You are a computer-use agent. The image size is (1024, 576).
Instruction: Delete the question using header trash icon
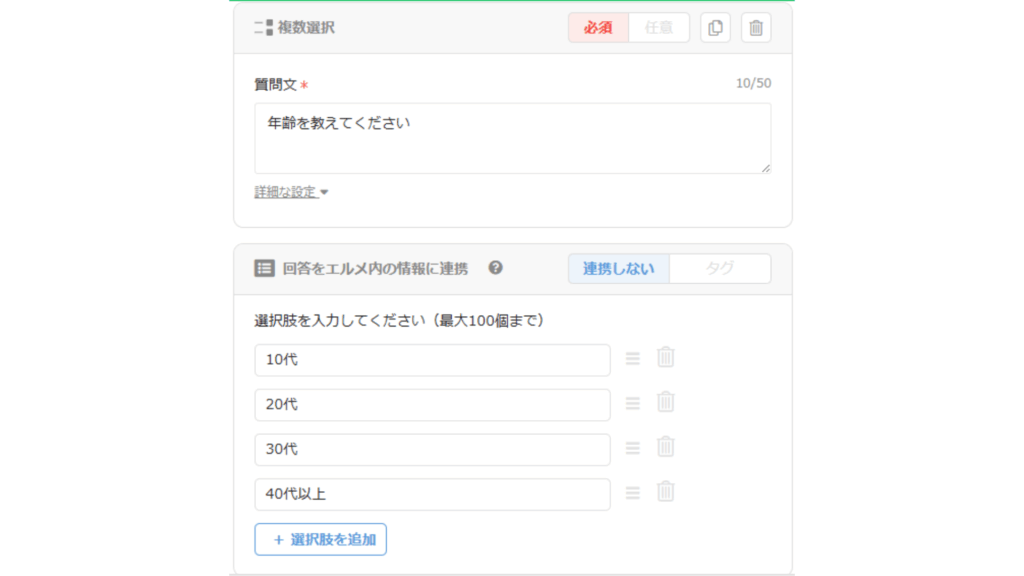[756, 28]
